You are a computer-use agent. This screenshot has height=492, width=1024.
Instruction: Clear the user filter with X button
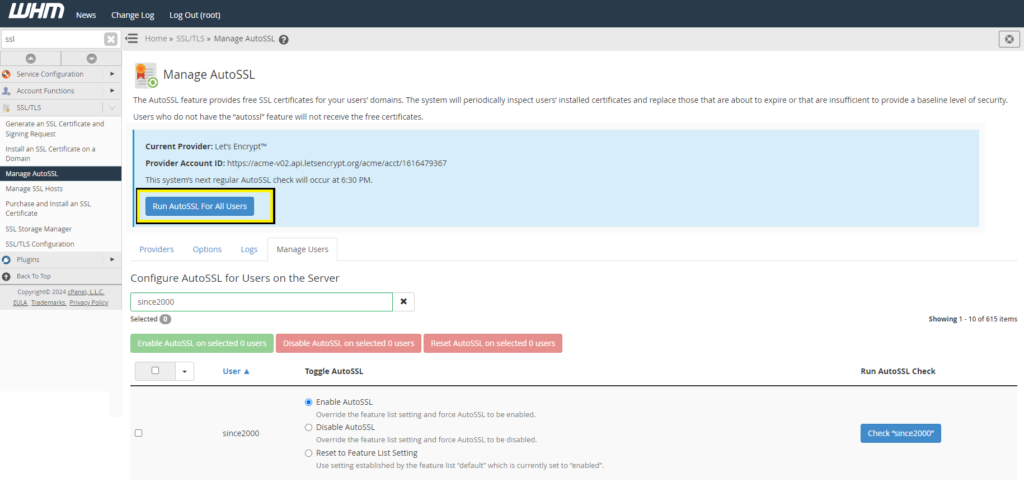(404, 301)
